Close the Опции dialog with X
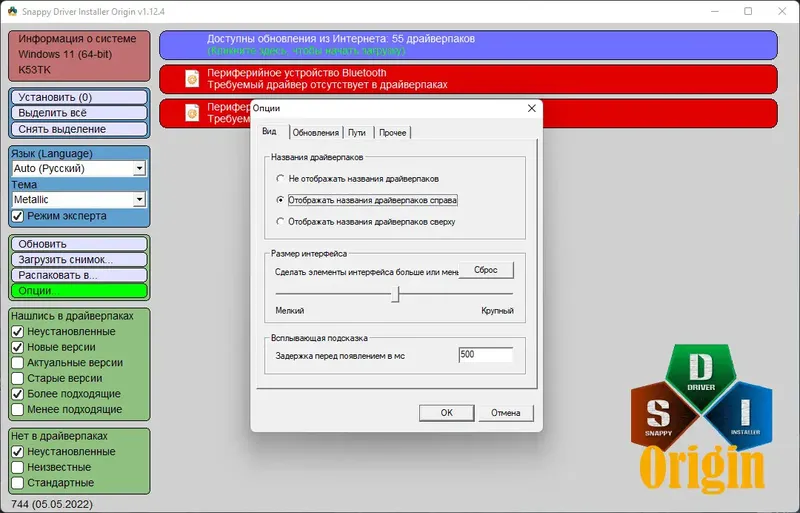The height and width of the screenshot is (513, 800). tap(532, 108)
